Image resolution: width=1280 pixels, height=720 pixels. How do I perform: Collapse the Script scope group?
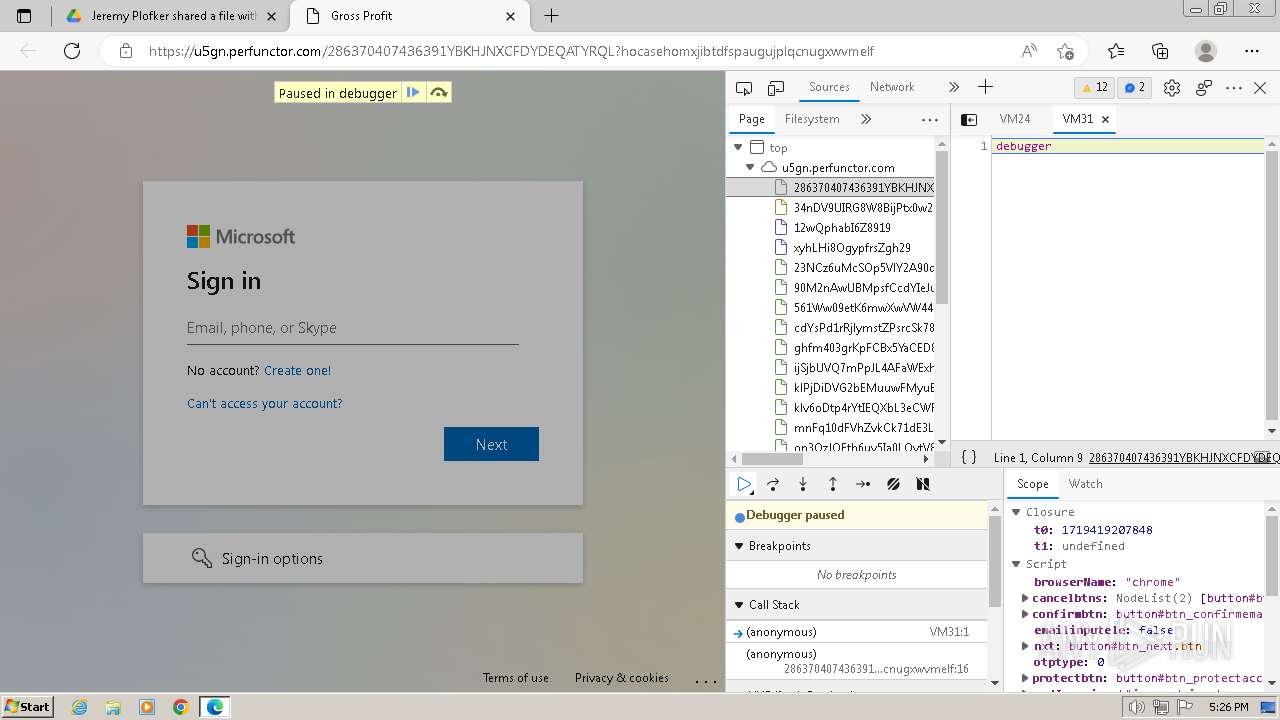(x=1016, y=564)
